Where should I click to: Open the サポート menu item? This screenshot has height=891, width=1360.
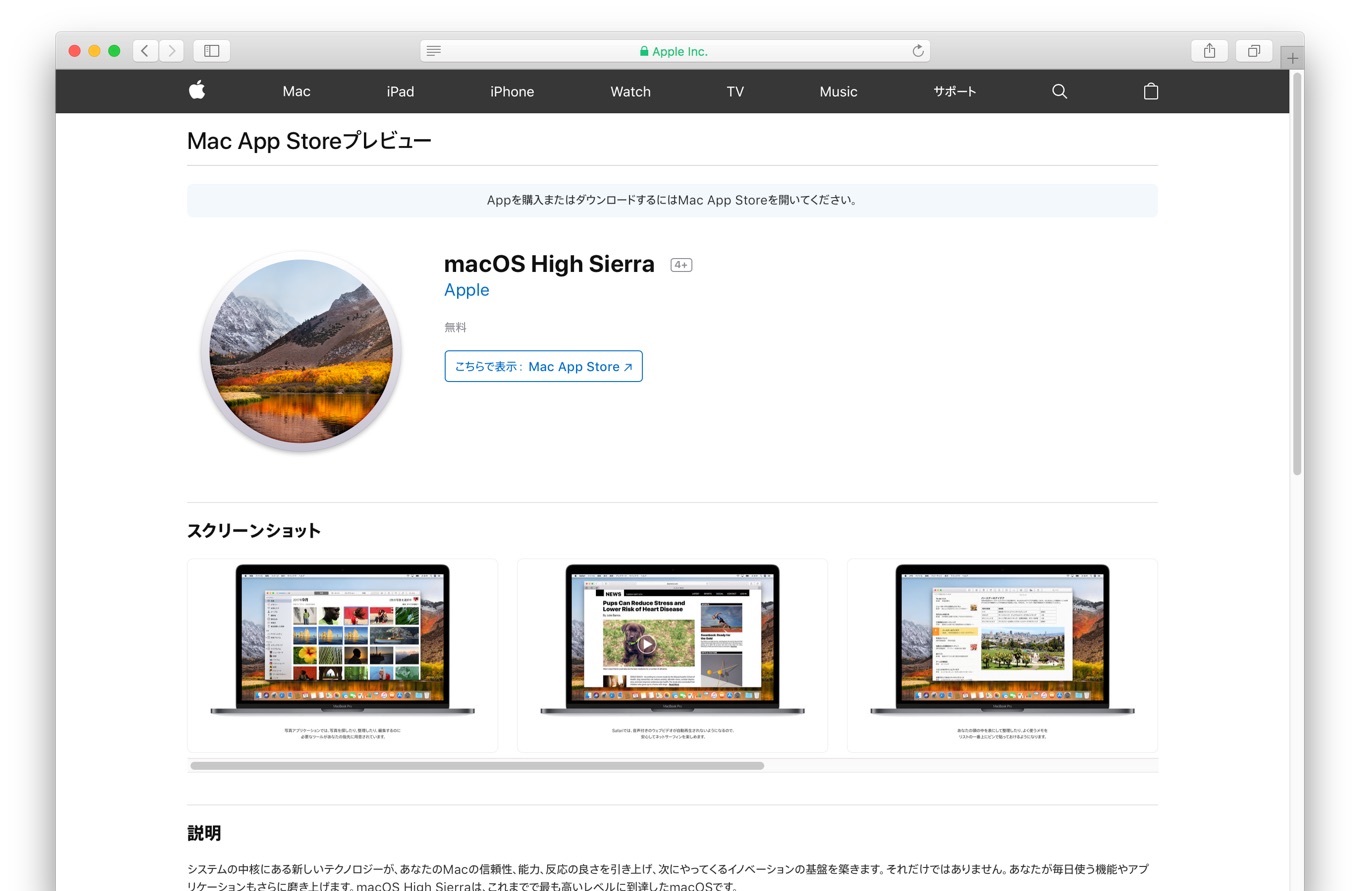coord(955,91)
